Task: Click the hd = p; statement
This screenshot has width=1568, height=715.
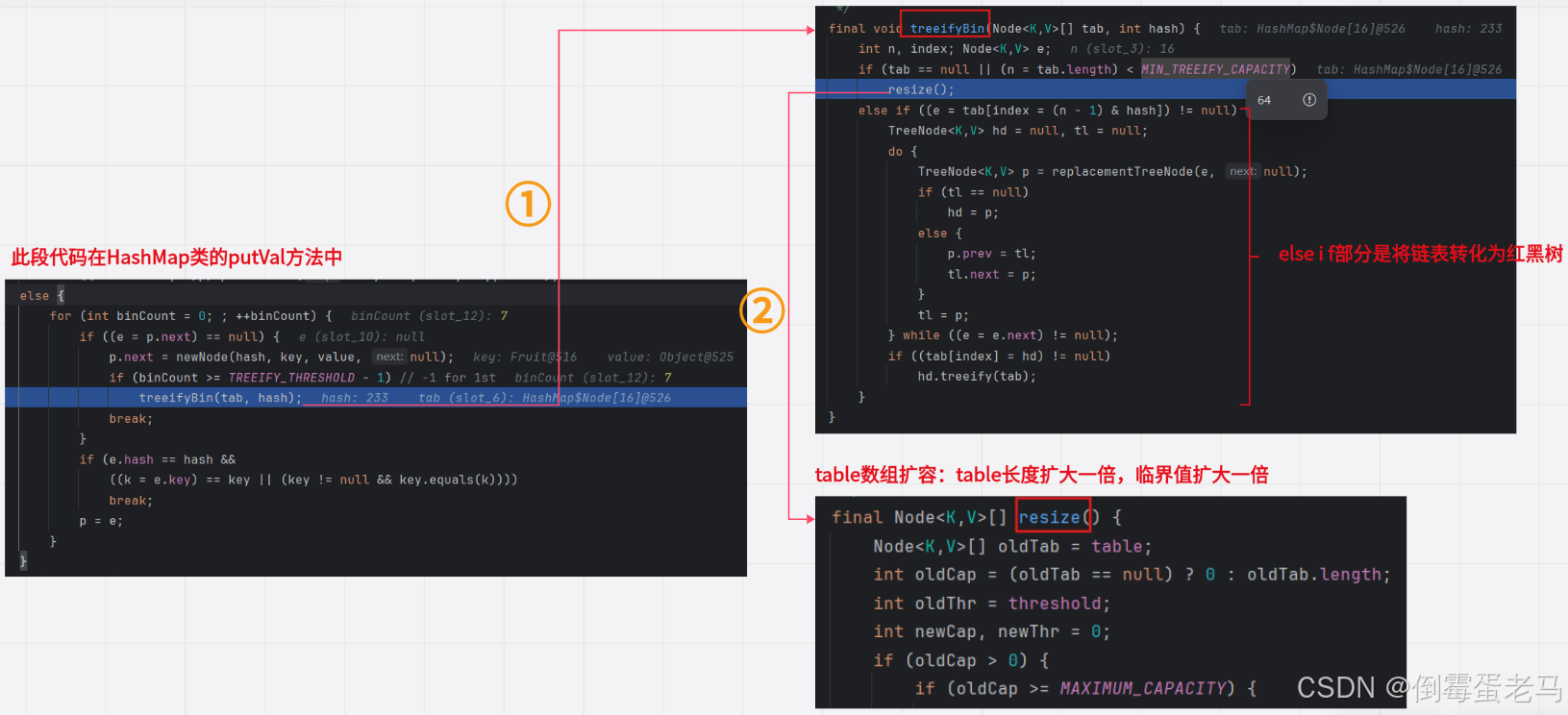Action: tap(973, 212)
